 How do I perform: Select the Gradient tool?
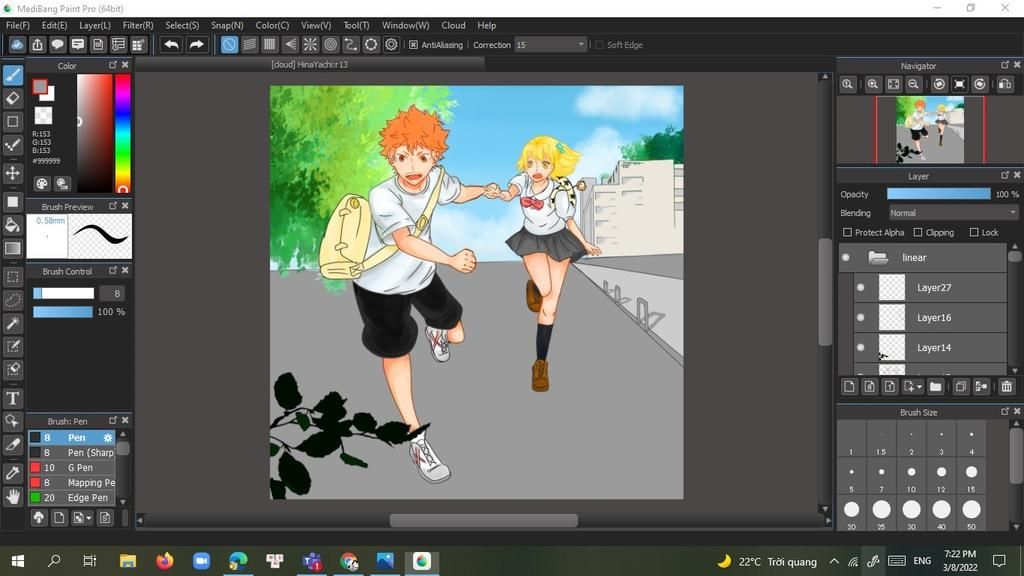[x=12, y=248]
